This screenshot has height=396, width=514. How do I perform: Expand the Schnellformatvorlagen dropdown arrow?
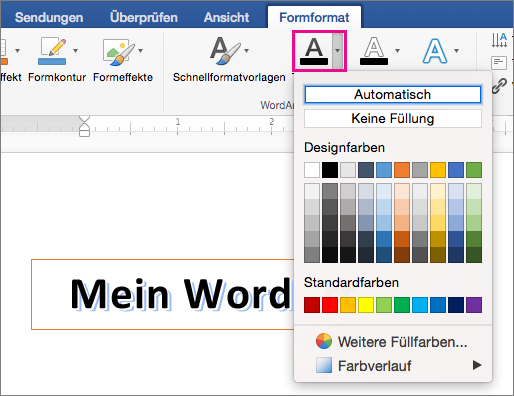point(247,51)
